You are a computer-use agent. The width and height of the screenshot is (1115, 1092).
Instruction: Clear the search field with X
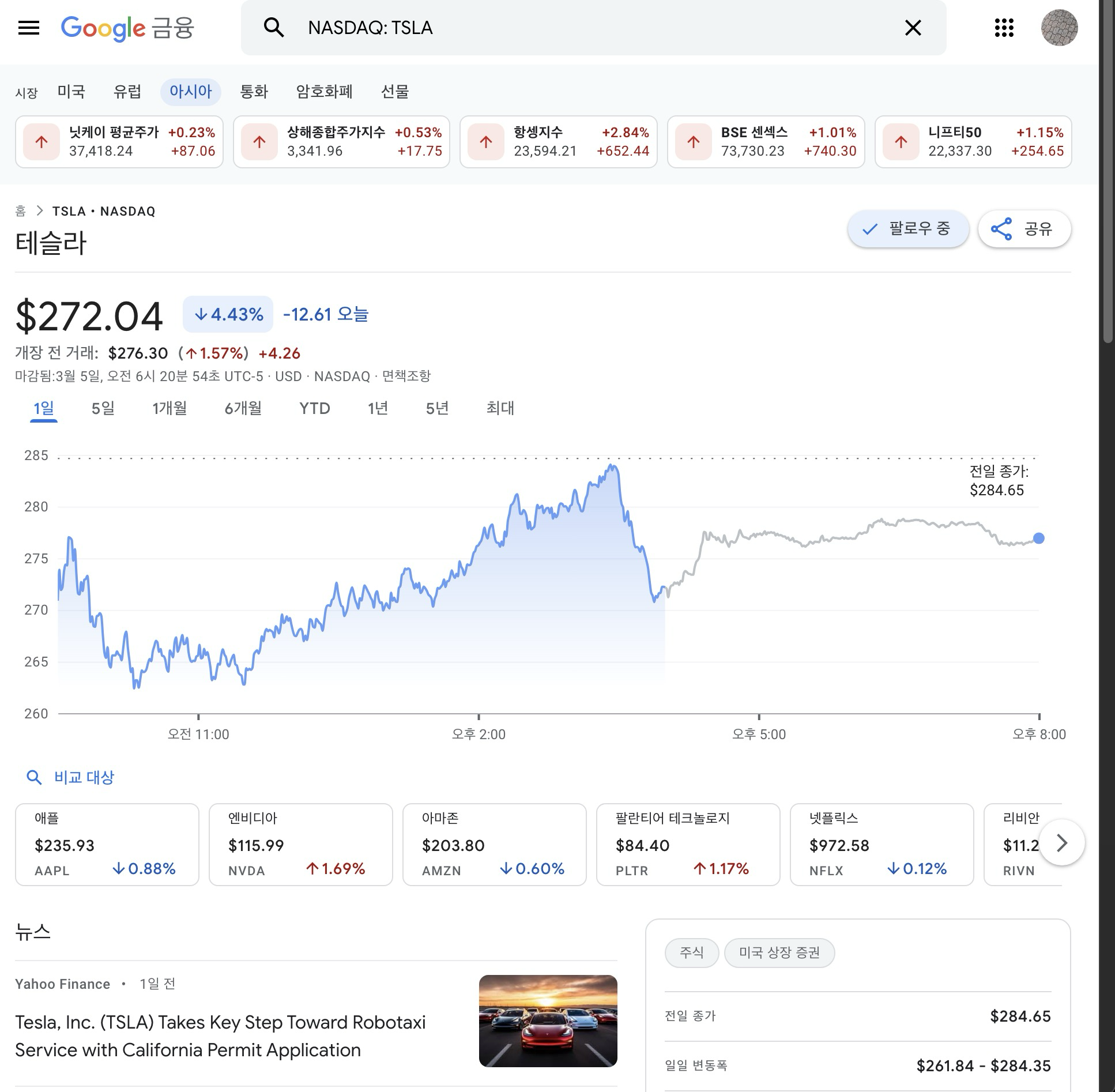[x=913, y=28]
